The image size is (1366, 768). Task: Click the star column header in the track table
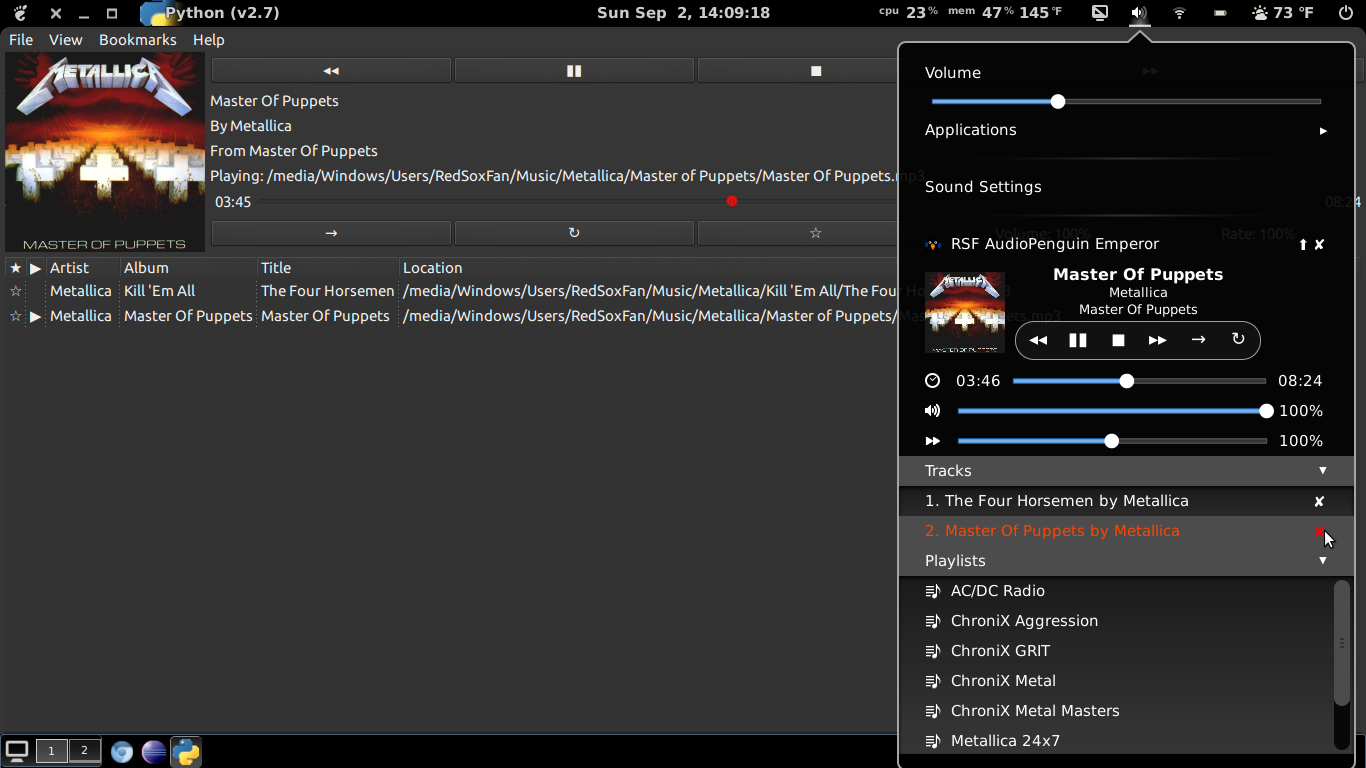point(15,268)
